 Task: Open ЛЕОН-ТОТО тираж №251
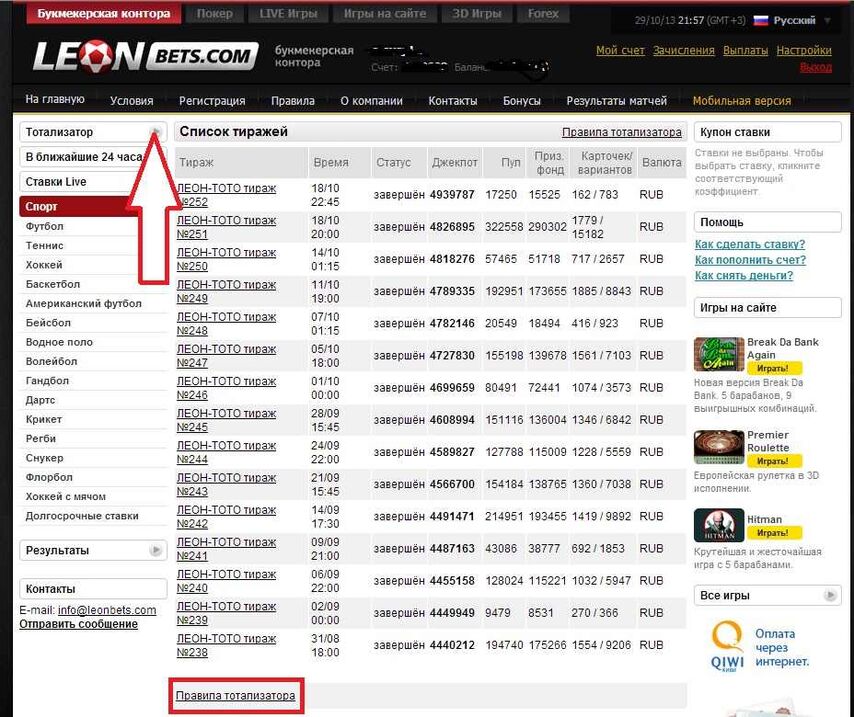(227, 227)
